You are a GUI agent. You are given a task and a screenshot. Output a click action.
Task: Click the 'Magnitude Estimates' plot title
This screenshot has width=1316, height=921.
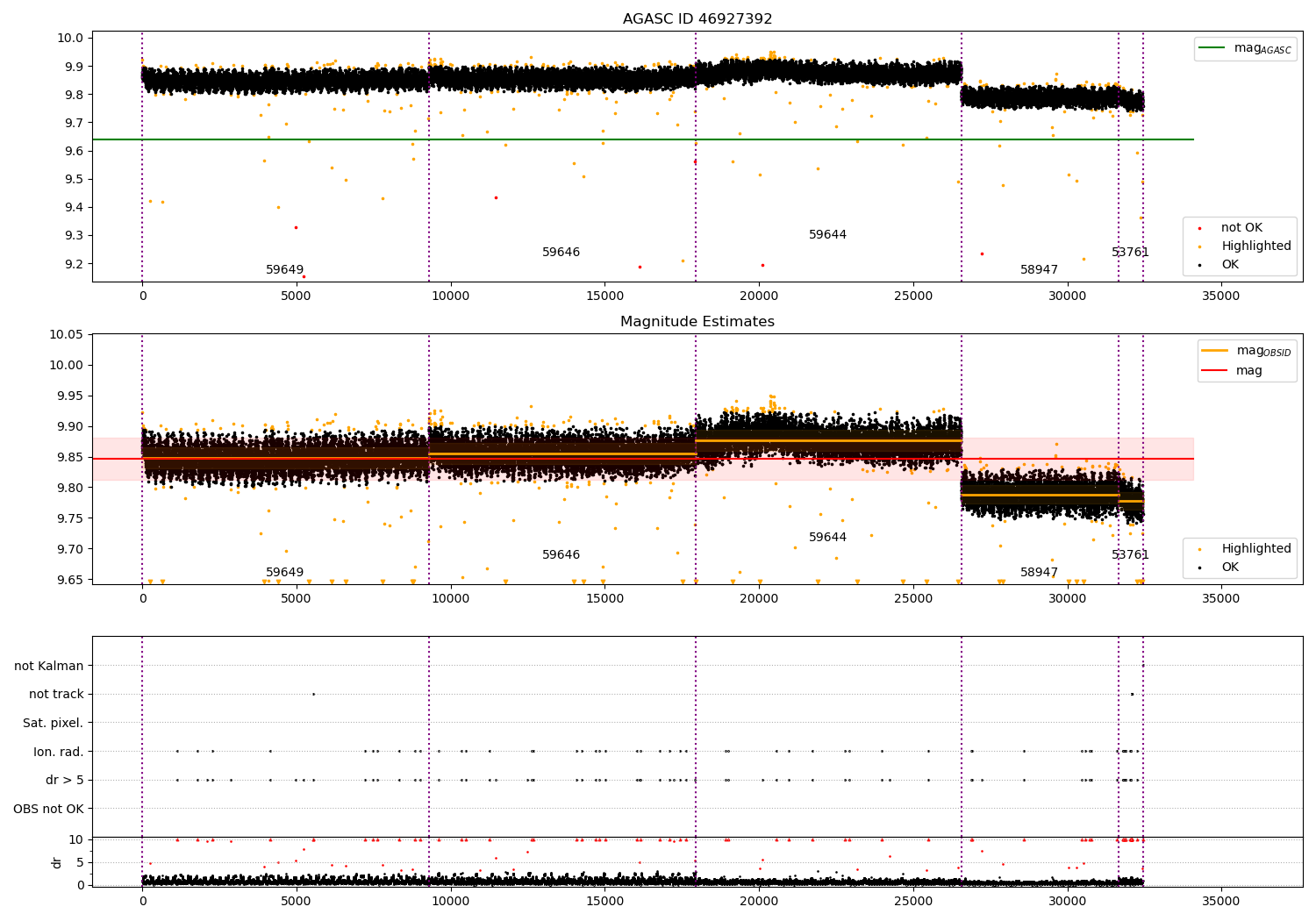[x=697, y=322]
